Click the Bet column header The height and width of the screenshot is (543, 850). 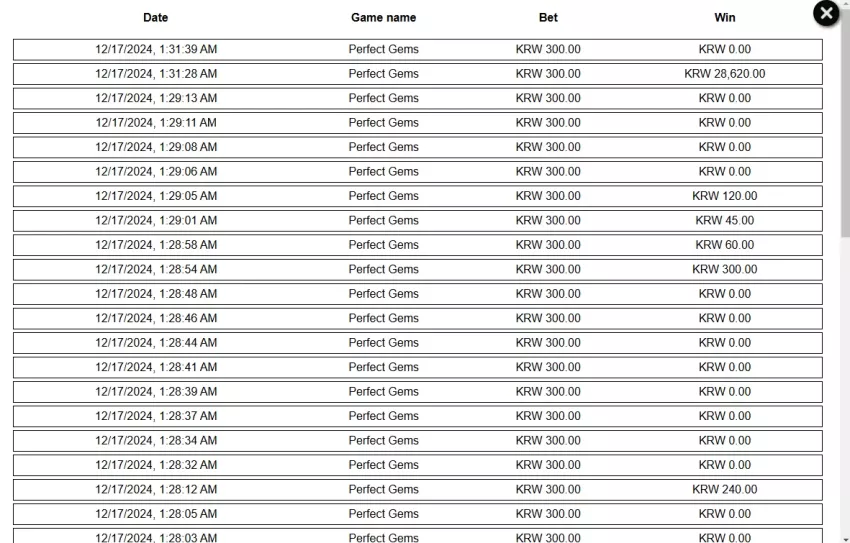[x=548, y=17]
